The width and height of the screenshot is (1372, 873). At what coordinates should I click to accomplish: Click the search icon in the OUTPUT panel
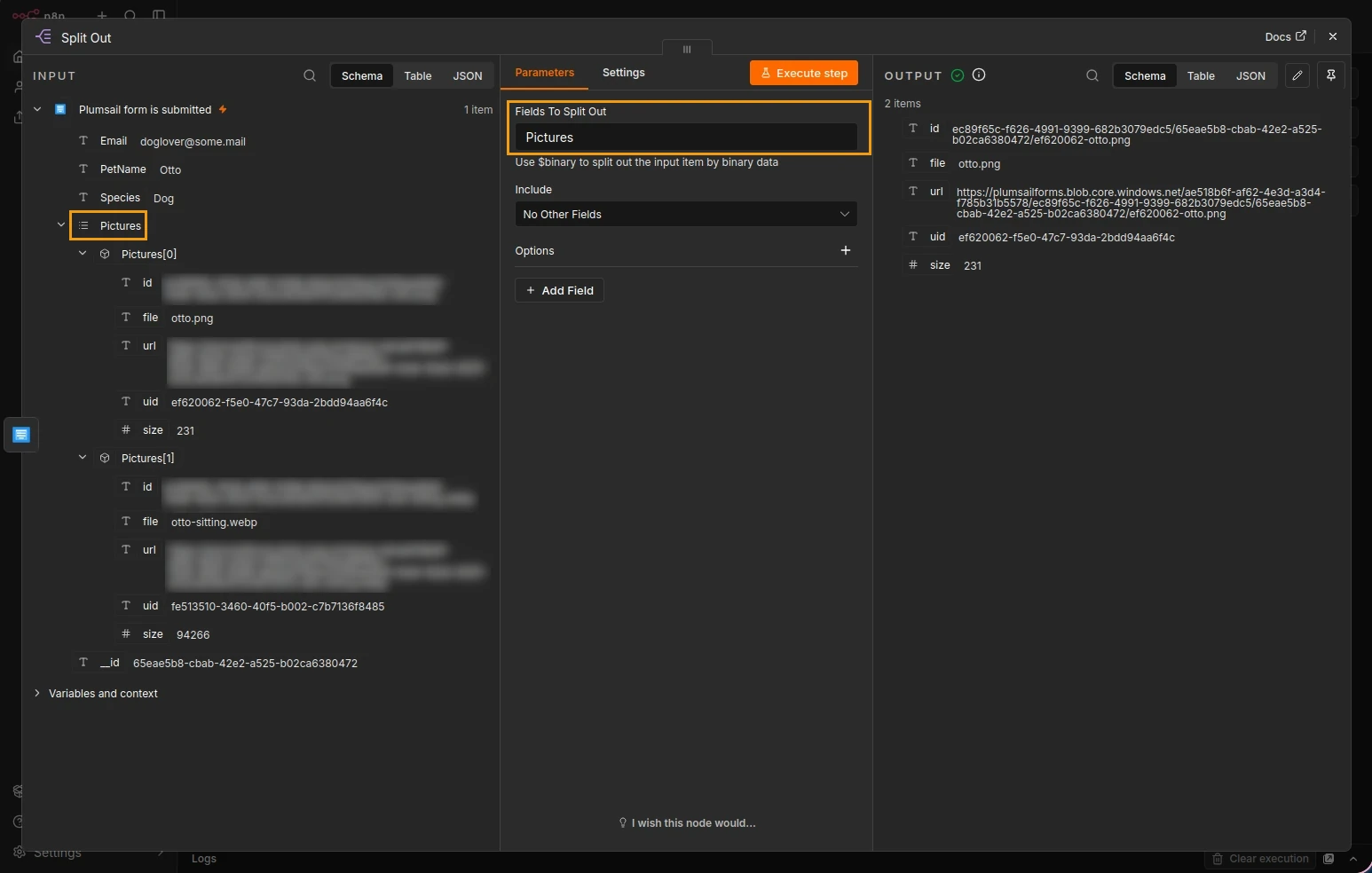coord(1092,75)
